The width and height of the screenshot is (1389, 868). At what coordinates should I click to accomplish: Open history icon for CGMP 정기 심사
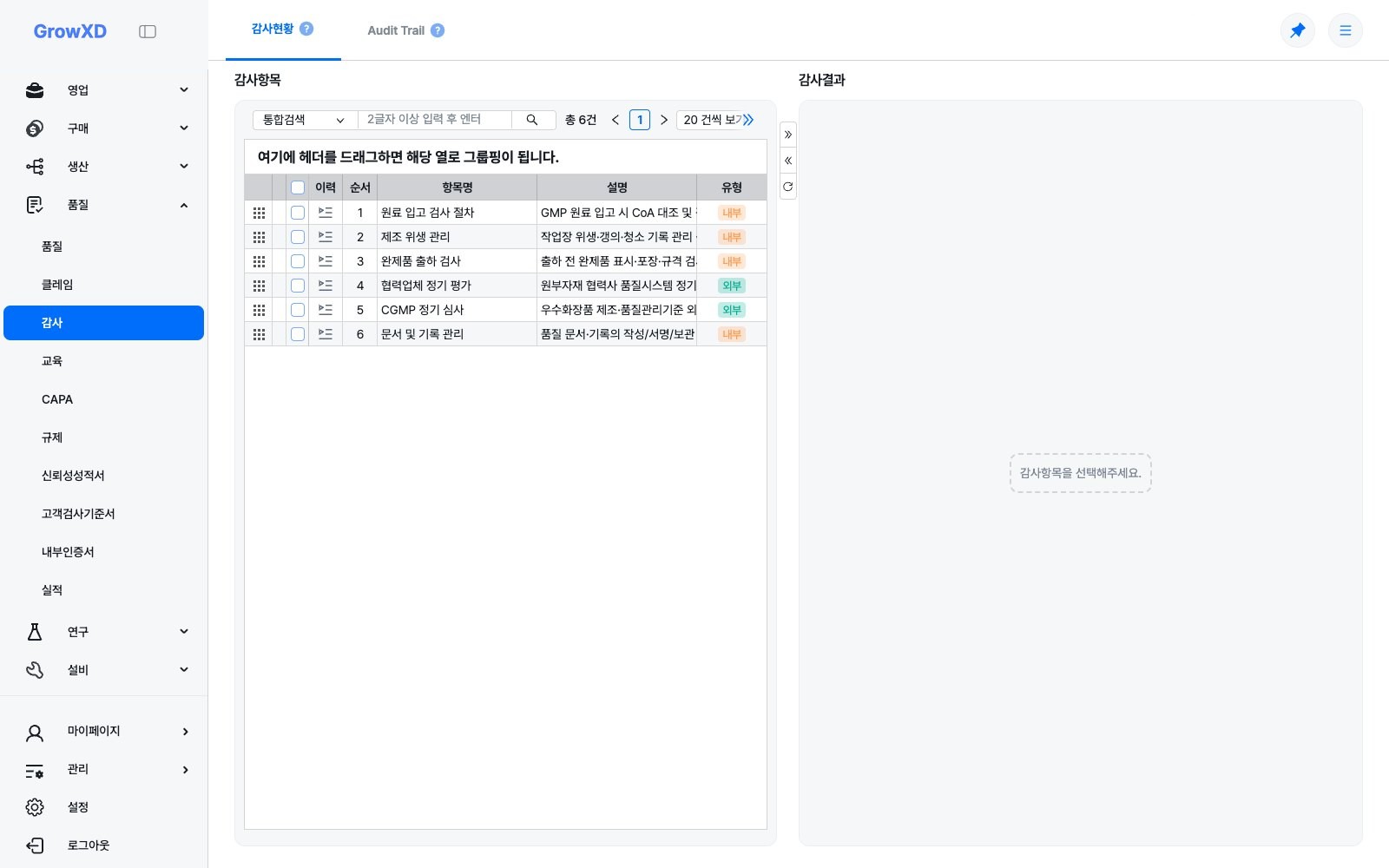[x=326, y=310]
